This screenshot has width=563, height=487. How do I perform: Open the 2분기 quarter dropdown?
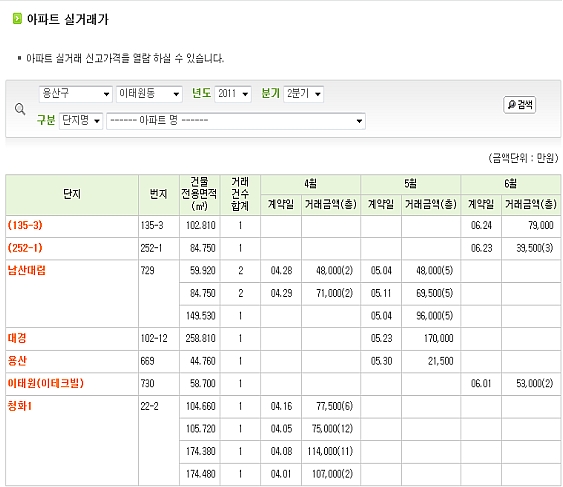pos(303,94)
